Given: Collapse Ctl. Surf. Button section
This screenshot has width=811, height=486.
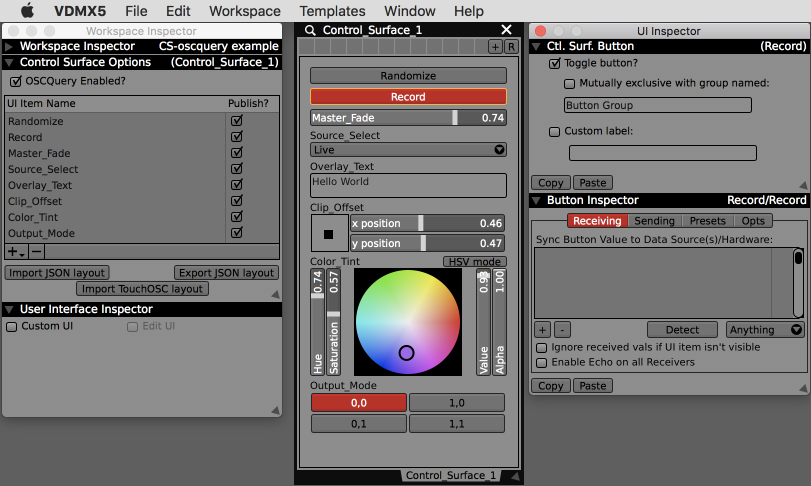Looking at the screenshot, I should tap(536, 47).
